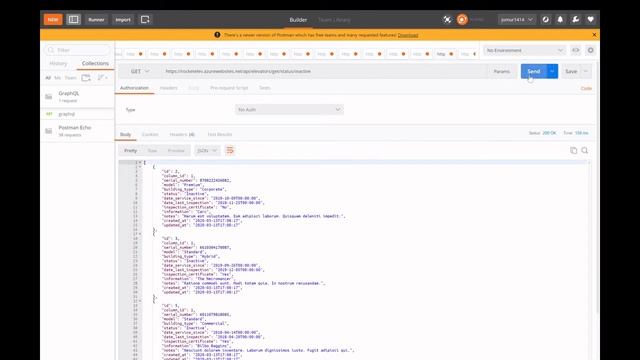The image size is (640, 360).
Task: Open the Send options dropdown arrow
Action: pos(552,71)
